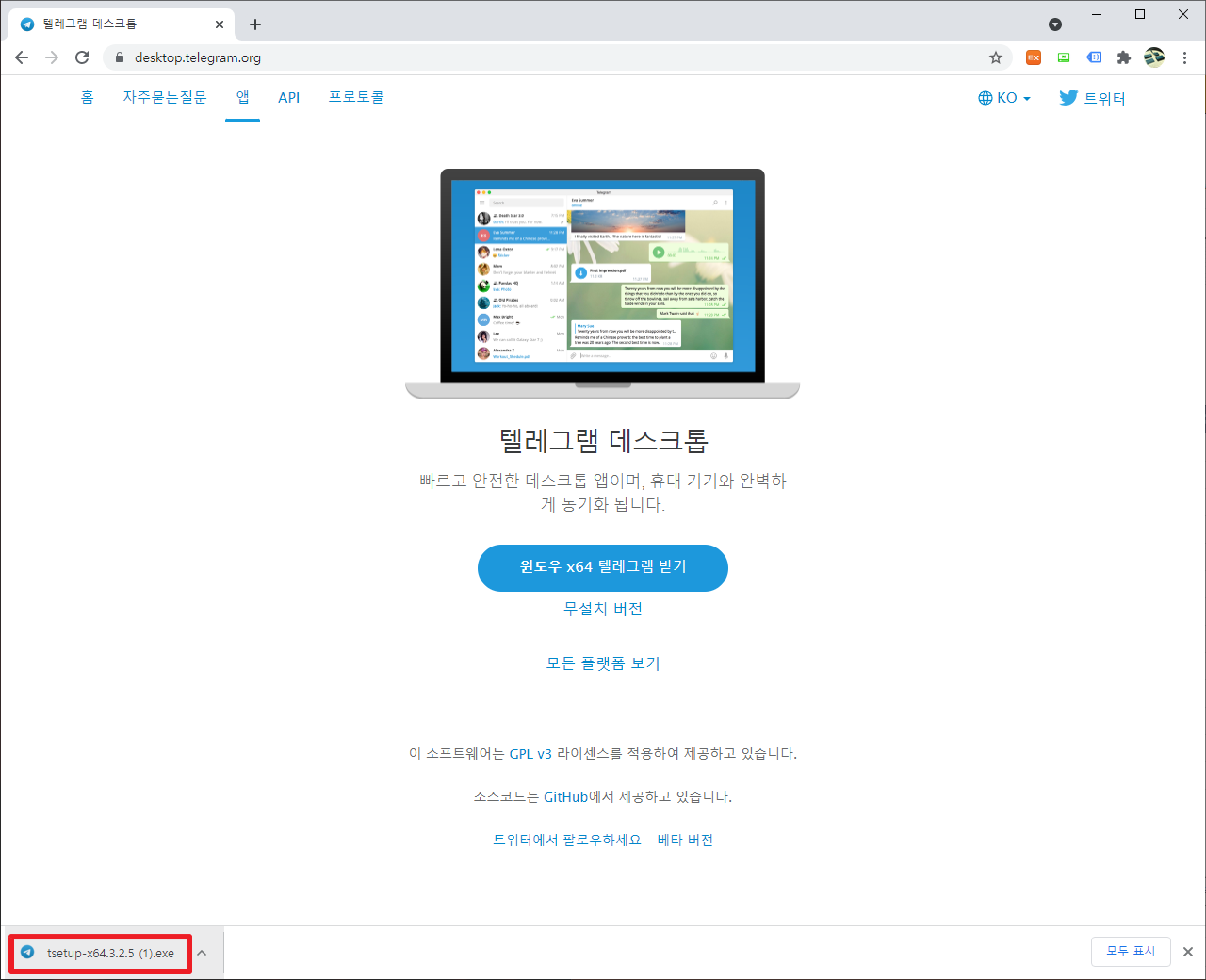
Task: Click the lock icon in the address bar
Action: pyautogui.click(x=119, y=57)
